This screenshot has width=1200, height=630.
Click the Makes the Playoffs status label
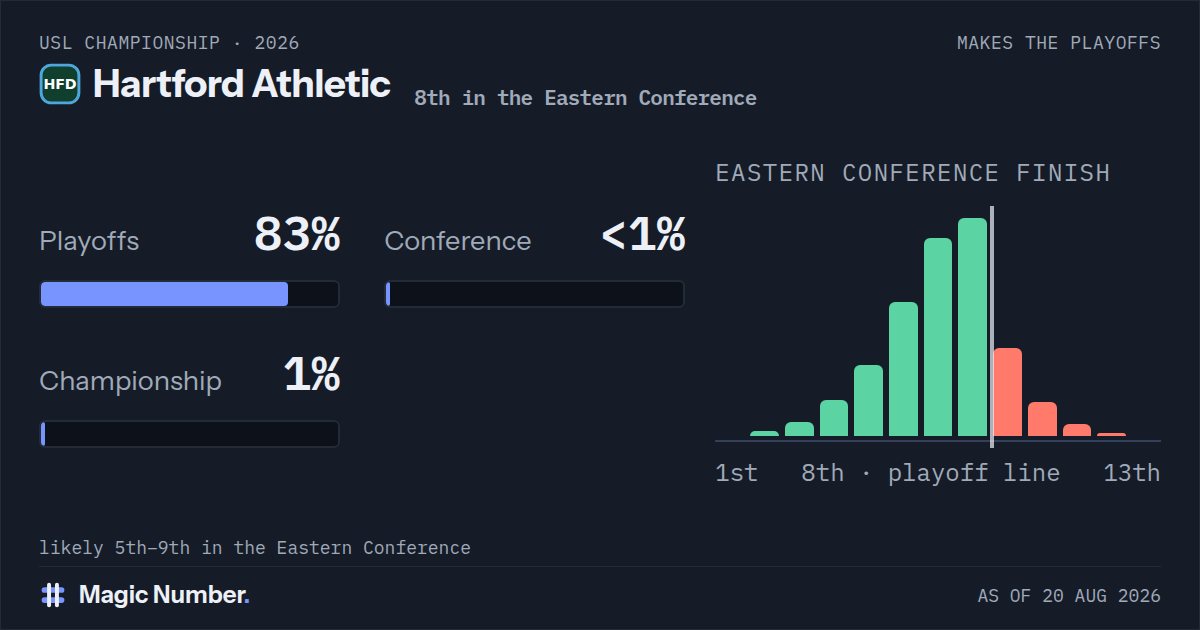tap(1059, 43)
